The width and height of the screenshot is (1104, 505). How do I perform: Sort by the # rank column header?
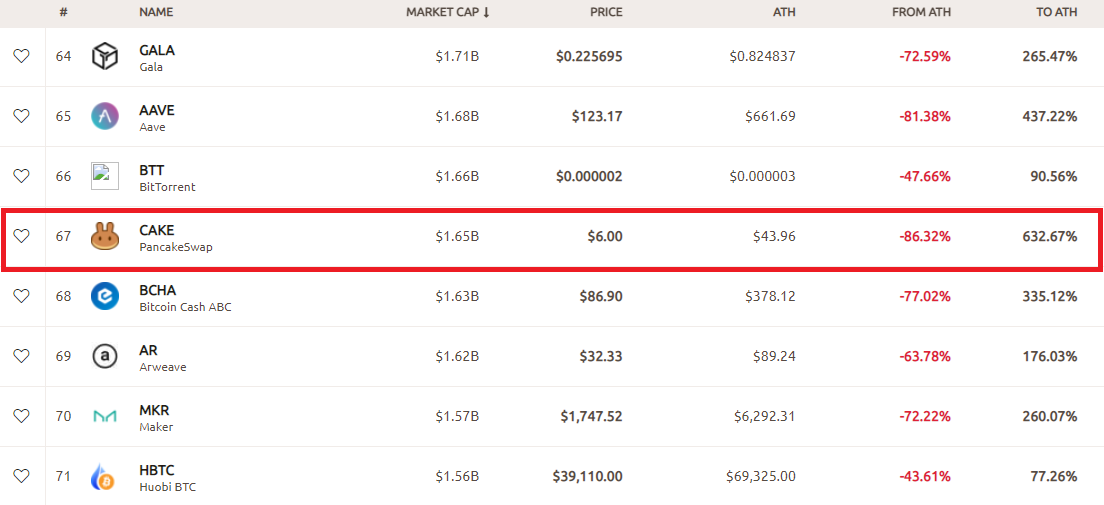[x=63, y=13]
